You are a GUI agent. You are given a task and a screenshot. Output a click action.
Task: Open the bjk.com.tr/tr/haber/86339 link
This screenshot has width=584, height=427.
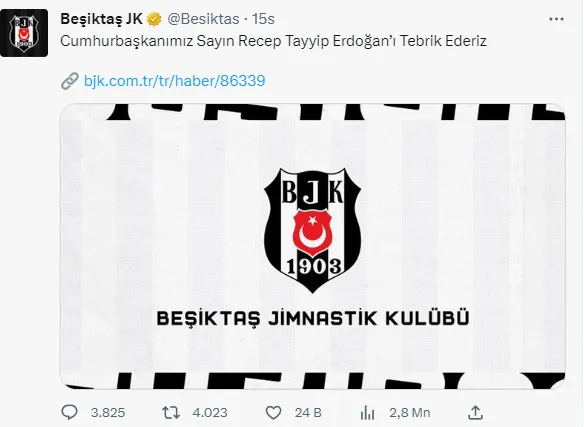coord(175,81)
